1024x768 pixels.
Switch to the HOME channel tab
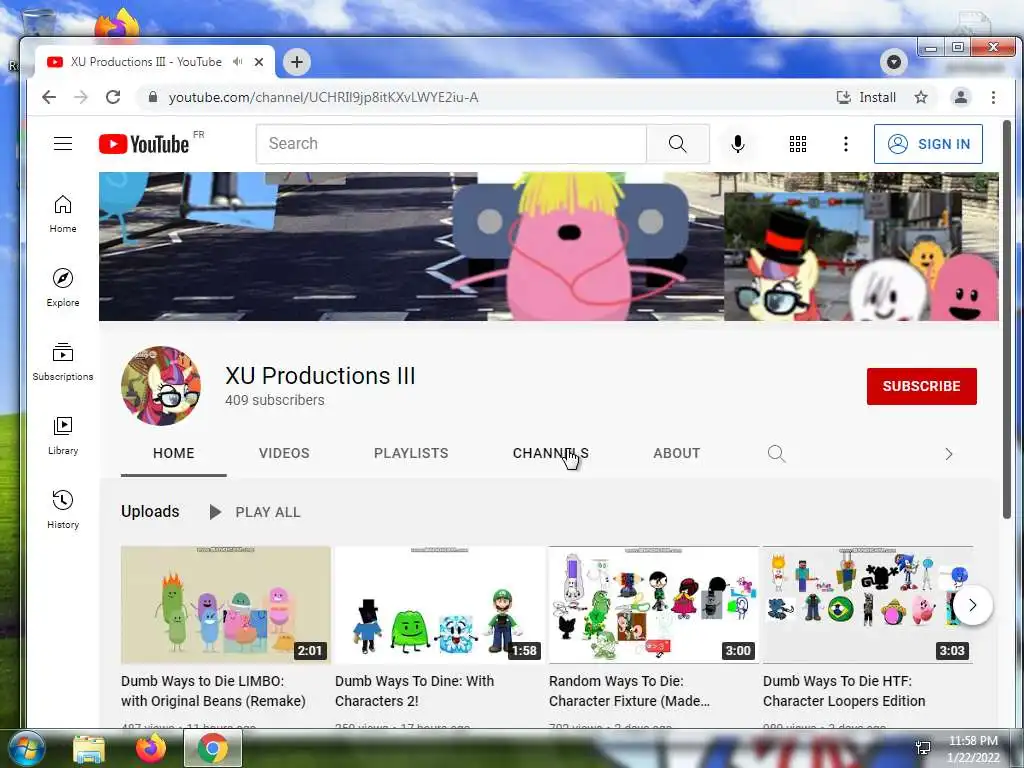[174, 453]
